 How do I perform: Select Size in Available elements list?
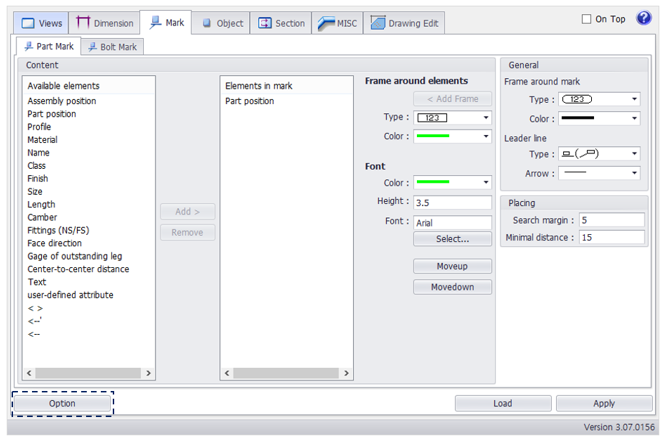coord(35,191)
